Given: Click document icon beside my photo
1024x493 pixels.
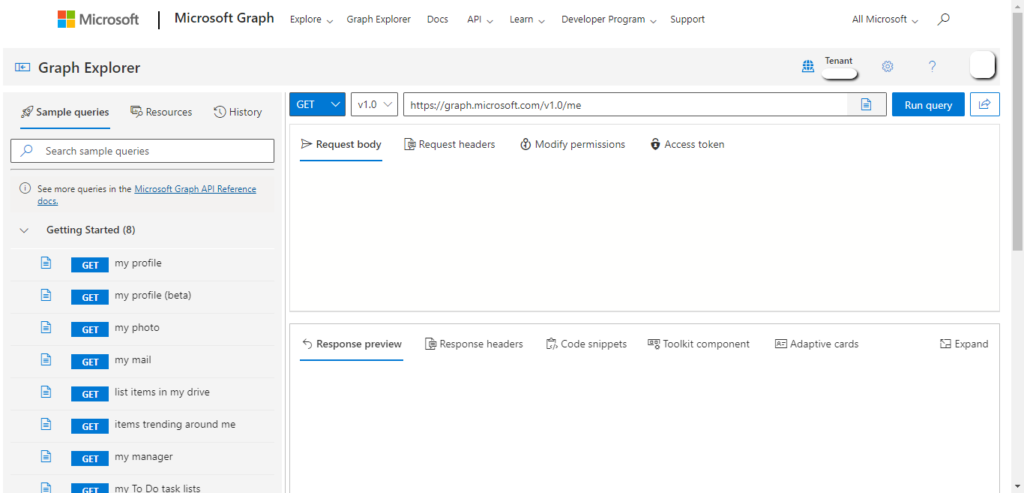Looking at the screenshot, I should pyautogui.click(x=46, y=327).
